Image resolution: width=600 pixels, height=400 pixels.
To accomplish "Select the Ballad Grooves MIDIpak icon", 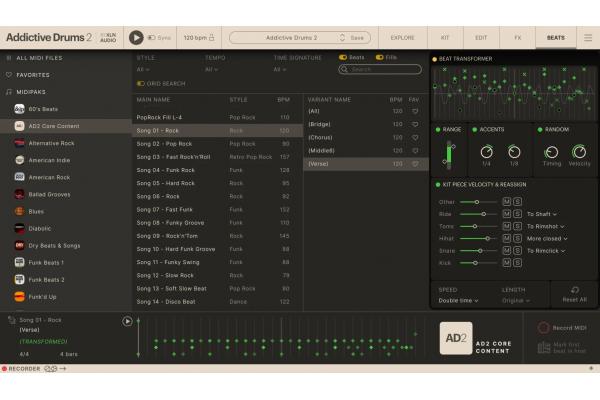I will coord(19,194).
